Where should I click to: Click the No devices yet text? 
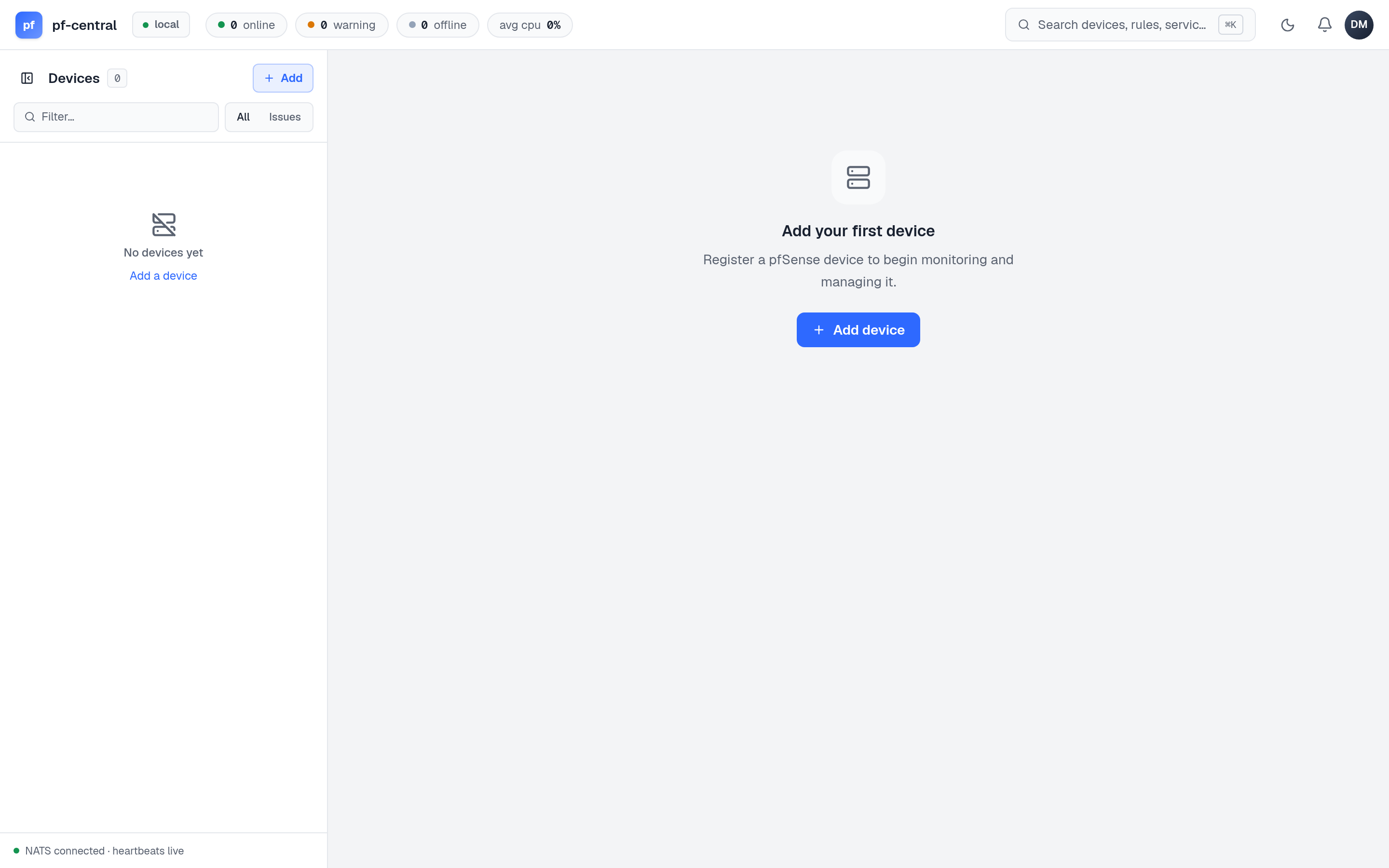163,253
